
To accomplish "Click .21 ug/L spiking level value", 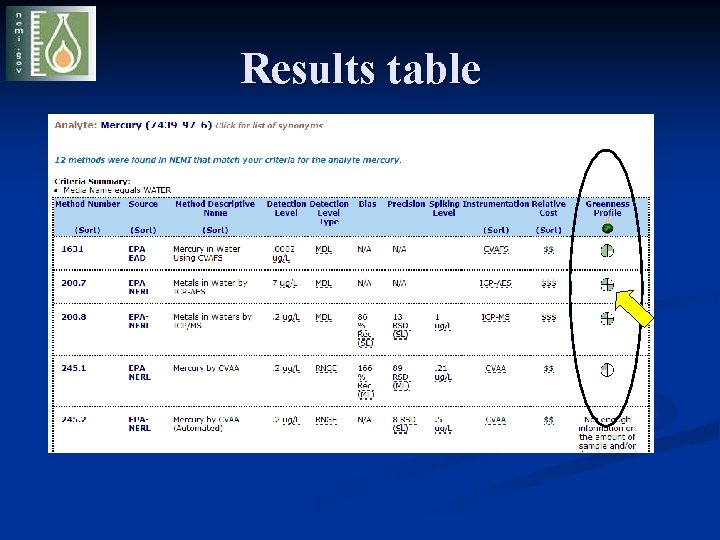I will (x=443, y=373).
